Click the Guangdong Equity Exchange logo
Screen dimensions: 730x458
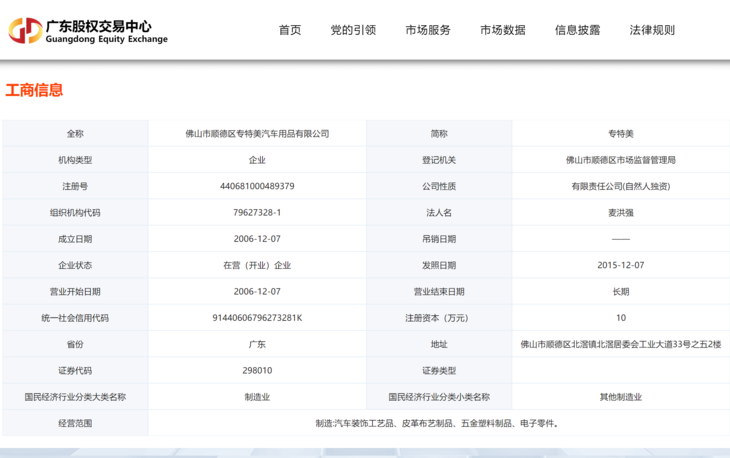click(88, 30)
